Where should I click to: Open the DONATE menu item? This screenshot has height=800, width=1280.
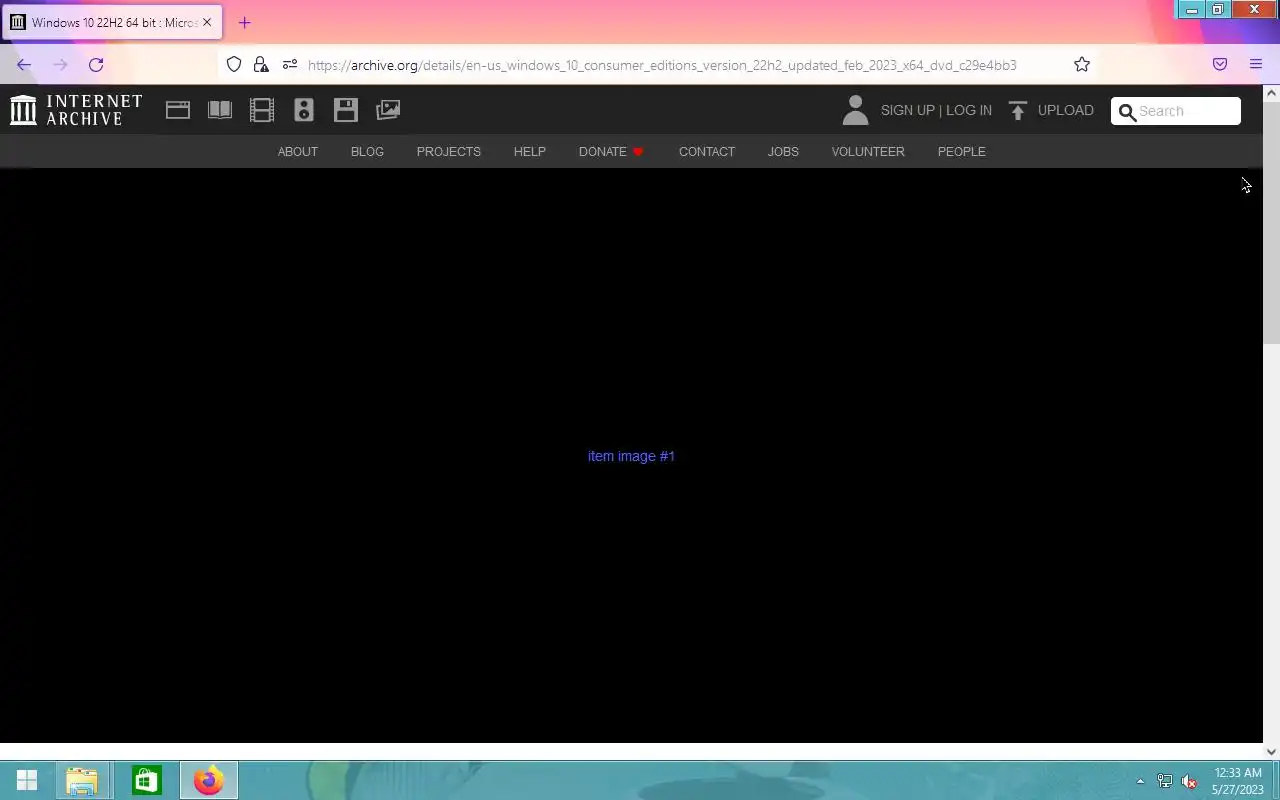point(603,152)
